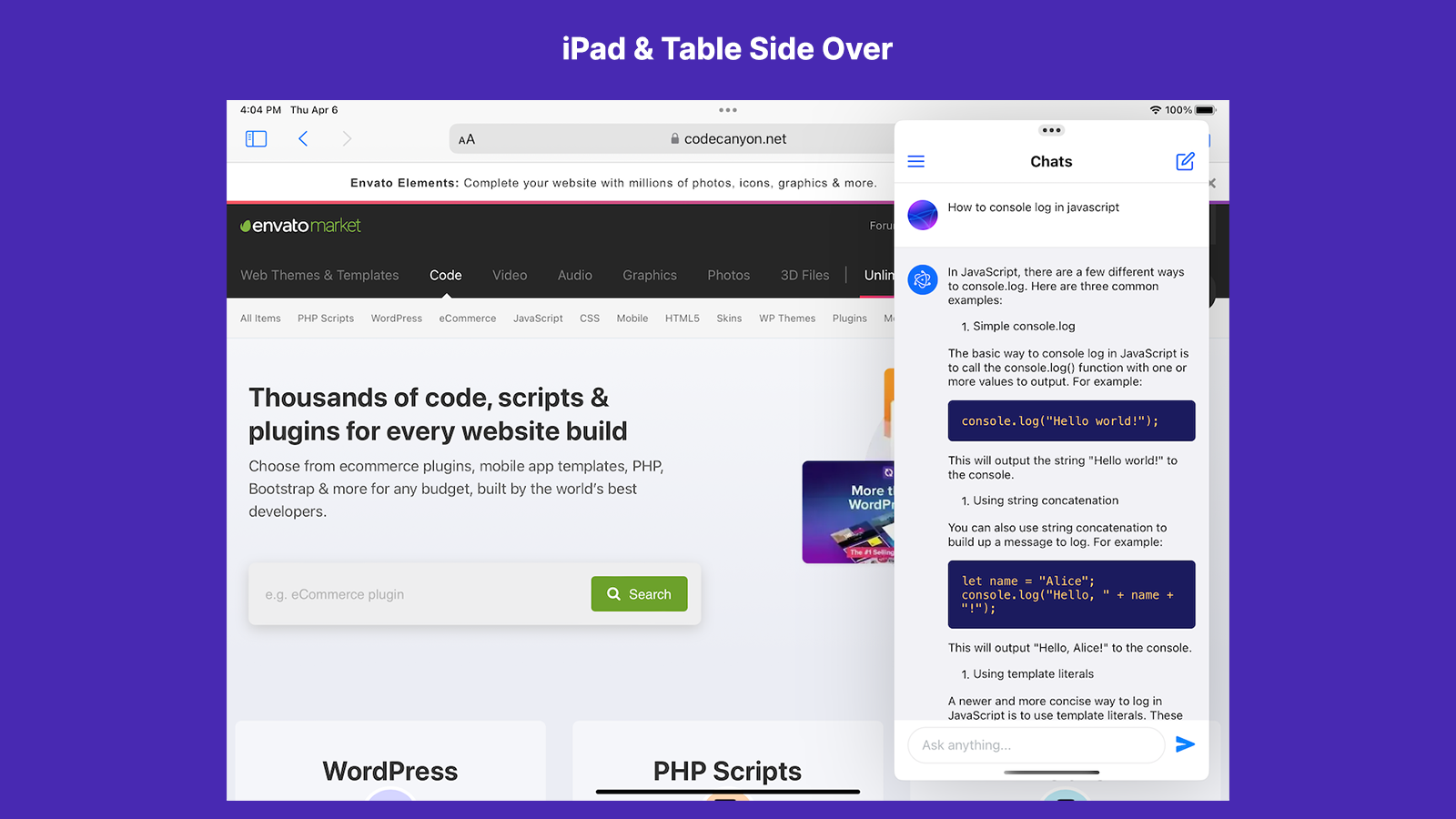Open the All Items category
1456x819 pixels.
click(x=260, y=318)
